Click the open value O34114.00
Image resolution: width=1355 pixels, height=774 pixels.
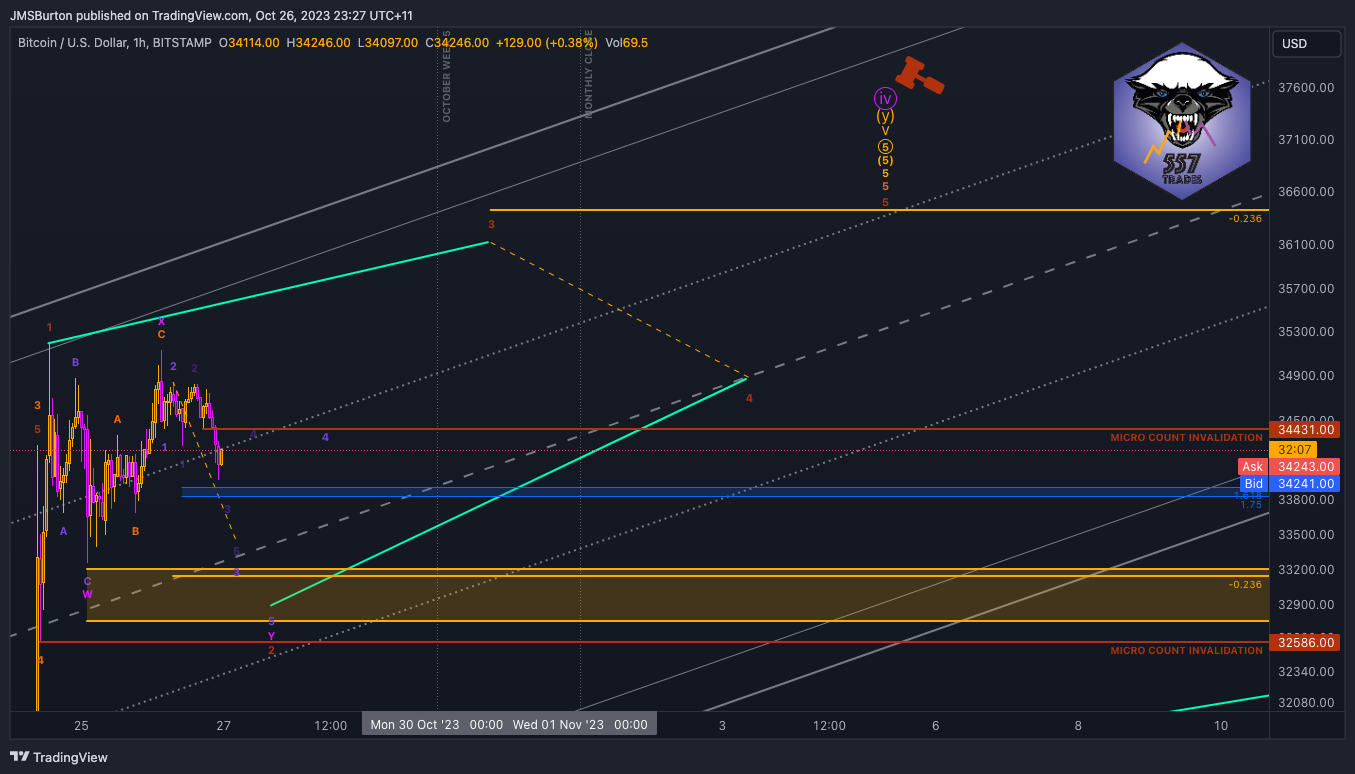(250, 43)
